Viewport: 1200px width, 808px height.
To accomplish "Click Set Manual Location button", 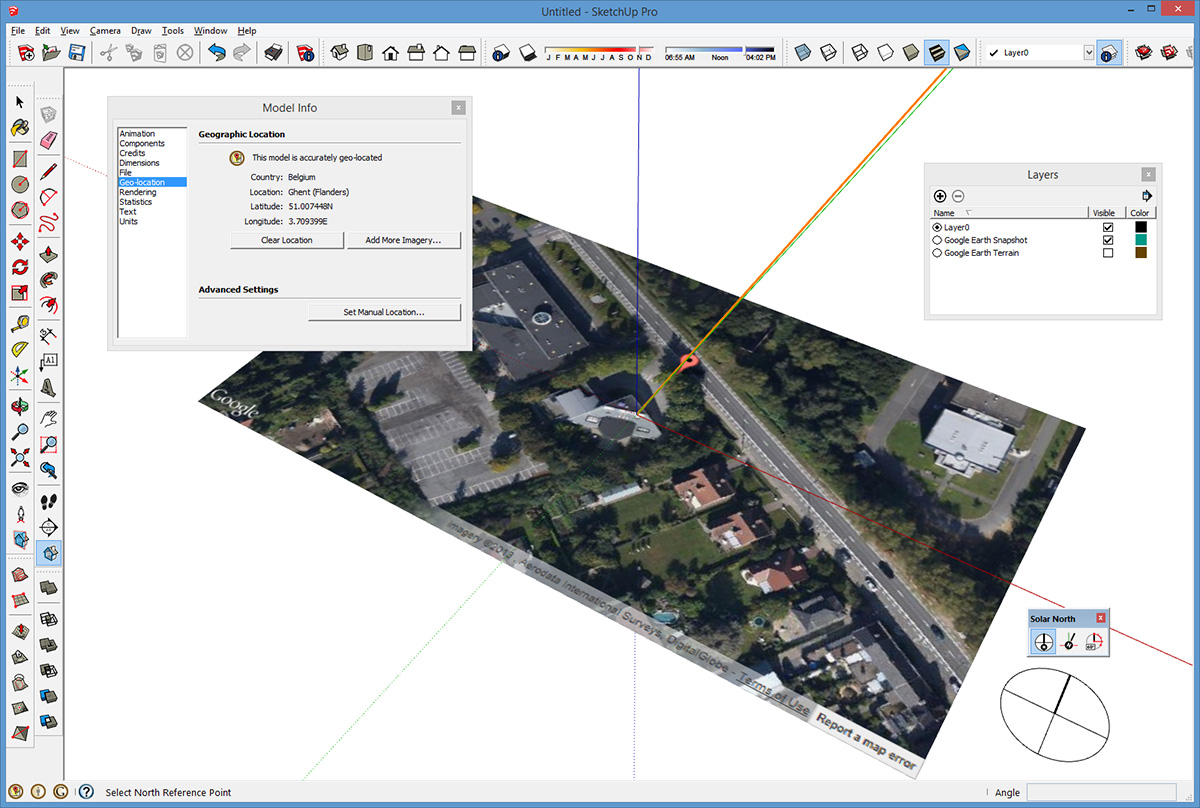I will coord(384,312).
